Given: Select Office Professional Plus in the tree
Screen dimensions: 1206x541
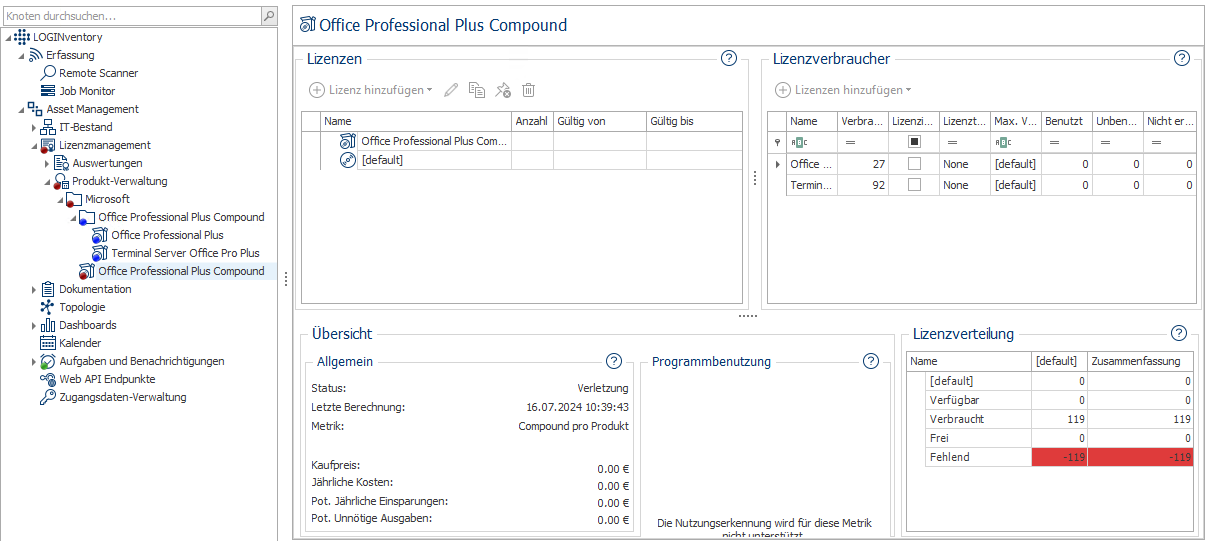Looking at the screenshot, I should 167,235.
